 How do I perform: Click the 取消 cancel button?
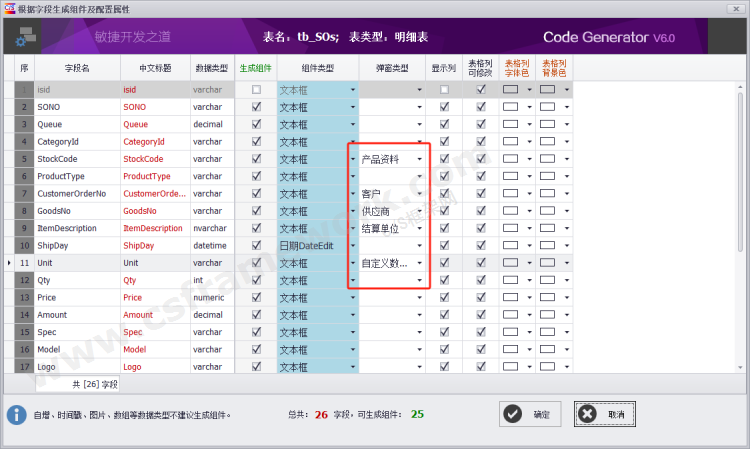point(605,414)
